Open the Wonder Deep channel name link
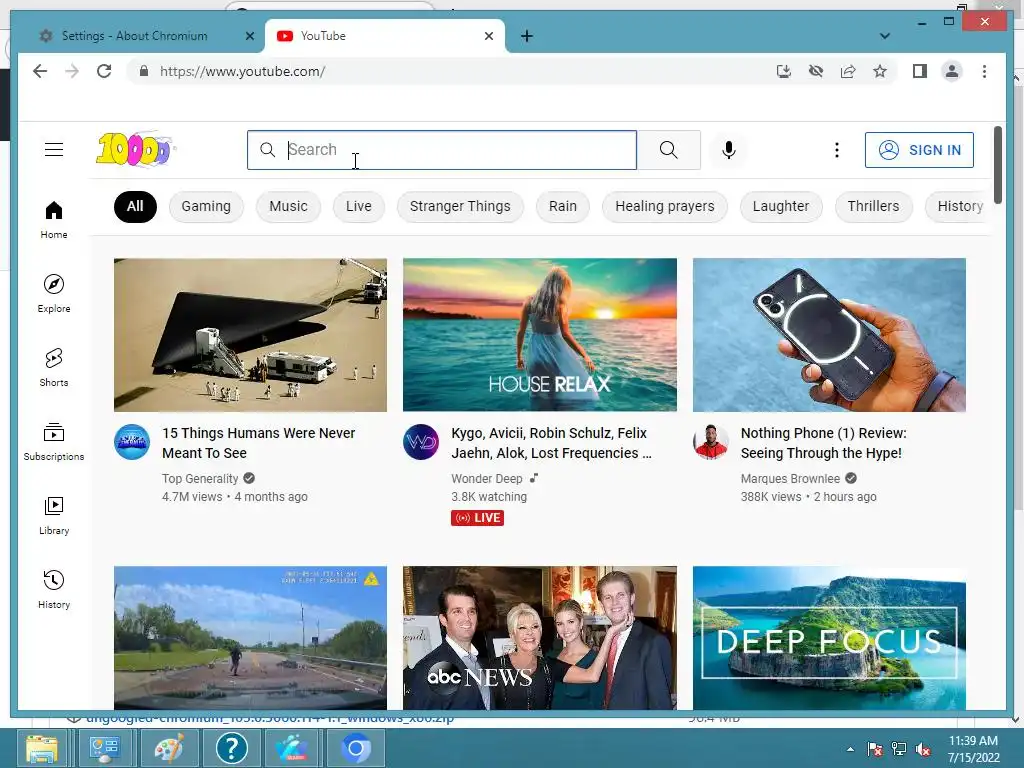Screen dimensions: 1024x768 487,479
